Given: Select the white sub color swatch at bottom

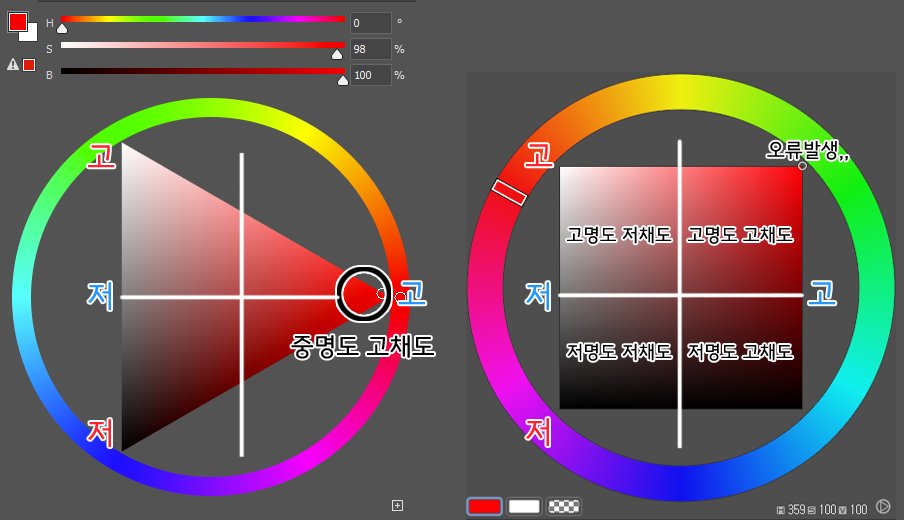Looking at the screenshot, I should coord(524,506).
